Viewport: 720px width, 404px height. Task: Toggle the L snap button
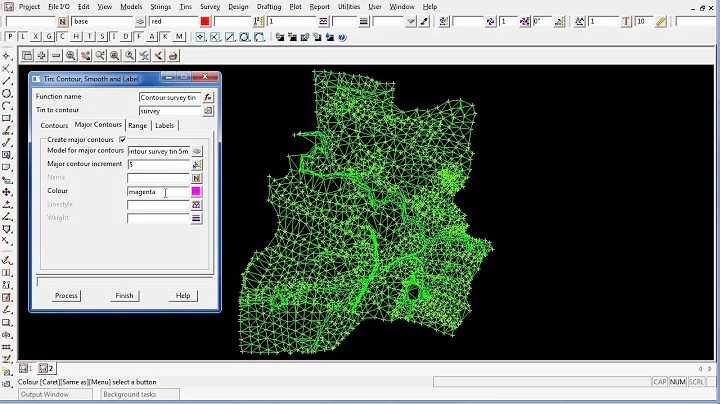(x=23, y=37)
